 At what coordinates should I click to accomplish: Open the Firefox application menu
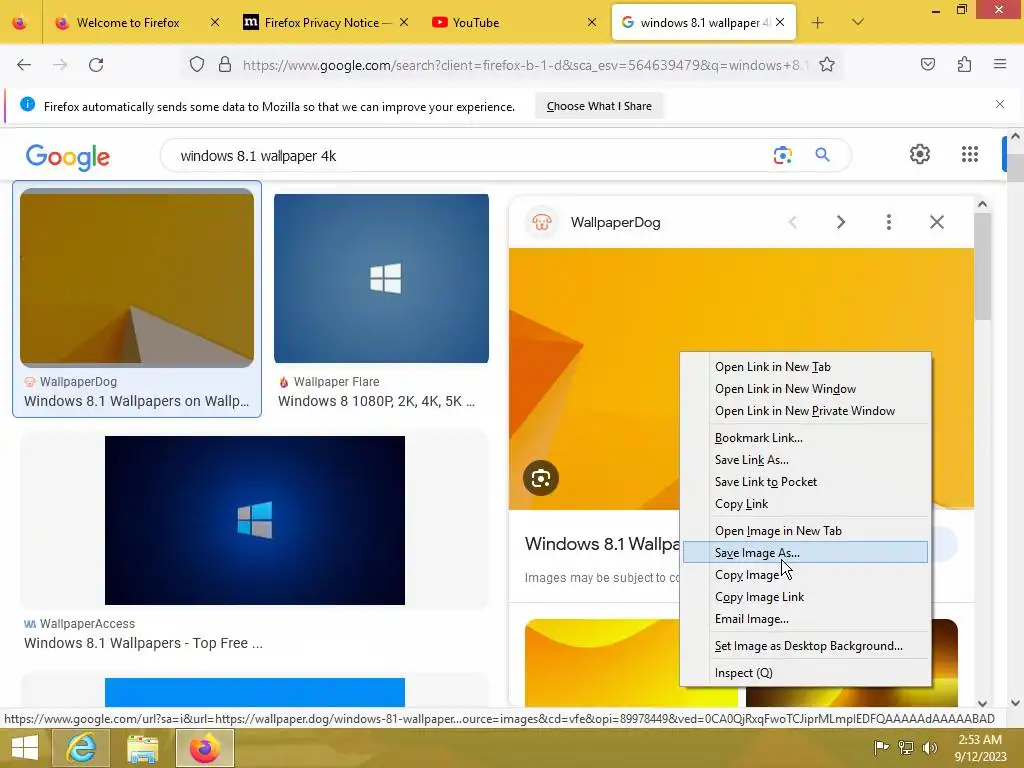1000,64
